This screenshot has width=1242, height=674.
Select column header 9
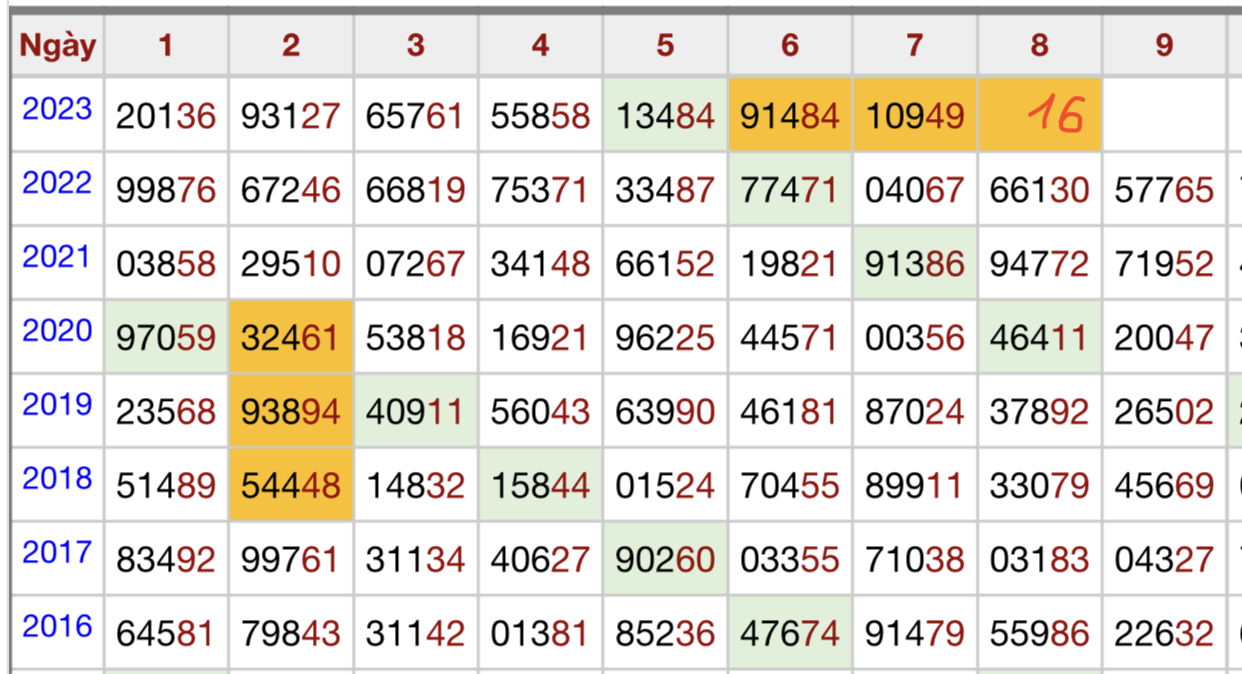coord(1164,46)
